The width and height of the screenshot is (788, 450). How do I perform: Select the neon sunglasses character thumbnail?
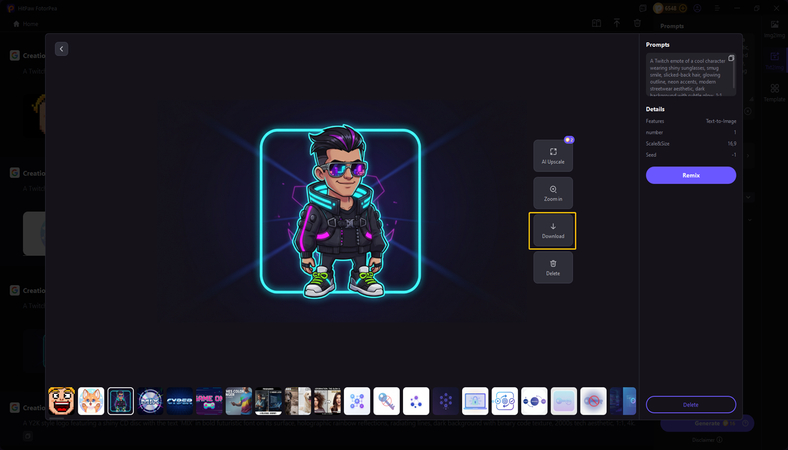(121, 401)
